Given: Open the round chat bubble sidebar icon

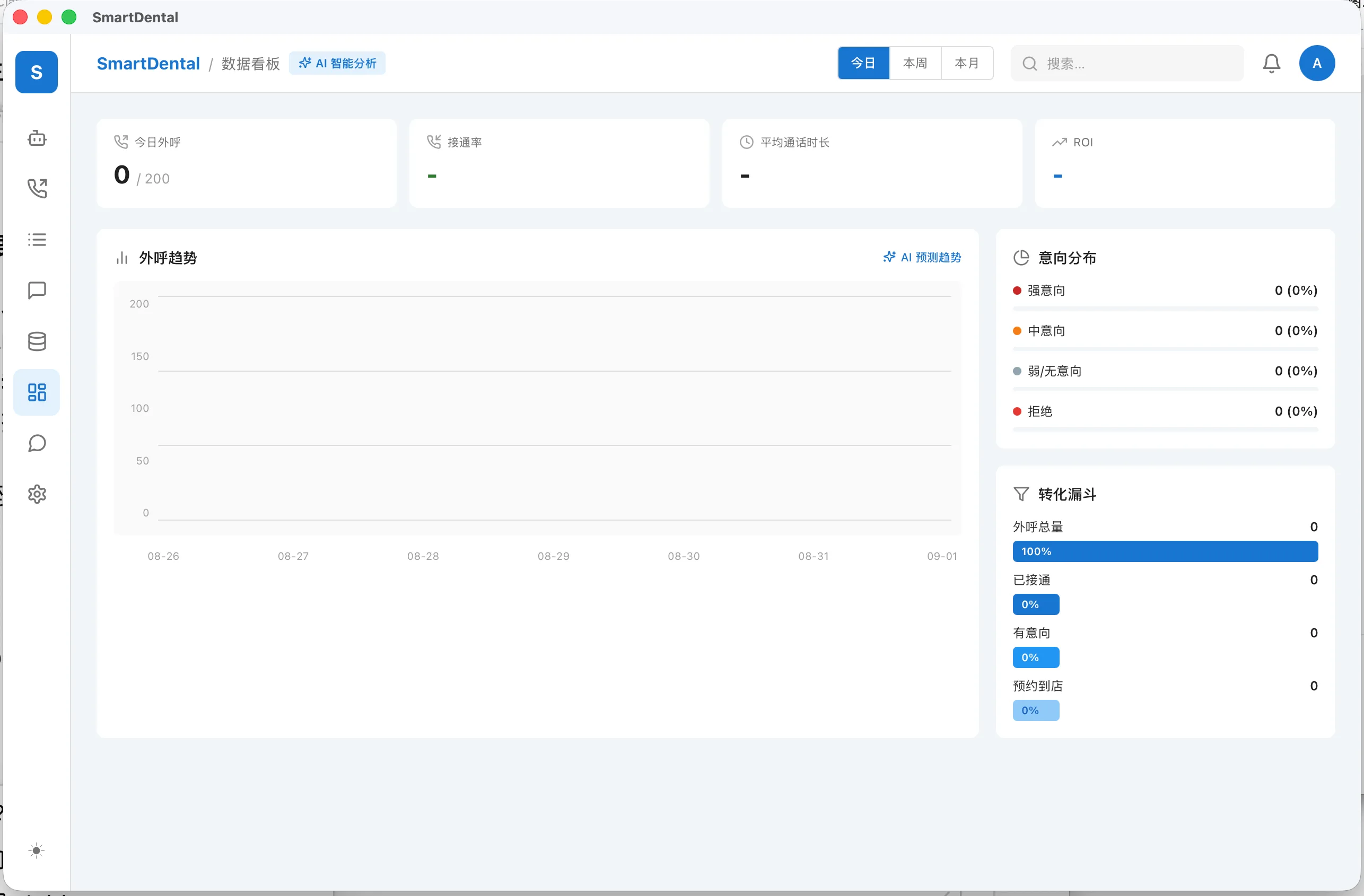Looking at the screenshot, I should 37,443.
